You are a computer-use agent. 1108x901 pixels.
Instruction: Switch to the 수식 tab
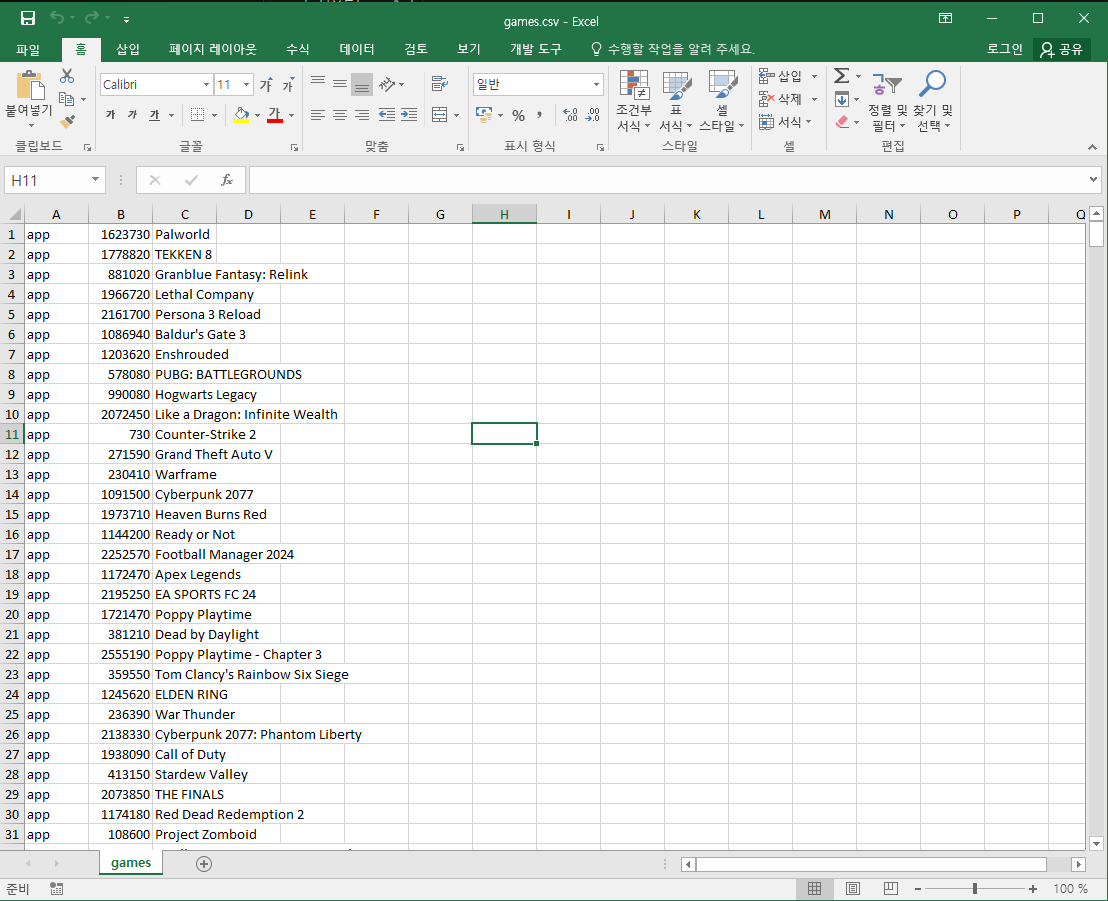(297, 49)
